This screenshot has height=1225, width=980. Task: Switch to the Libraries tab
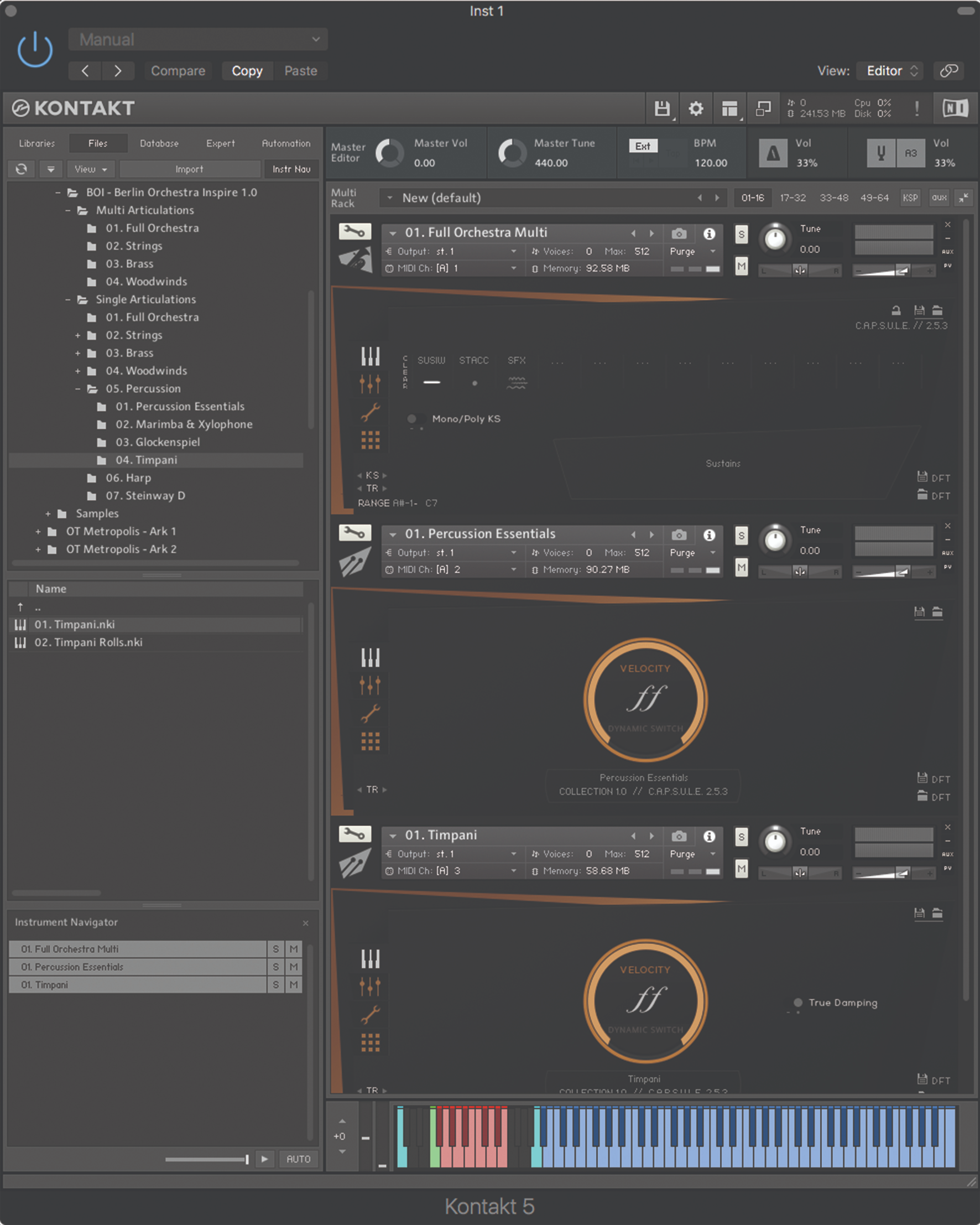click(x=37, y=143)
